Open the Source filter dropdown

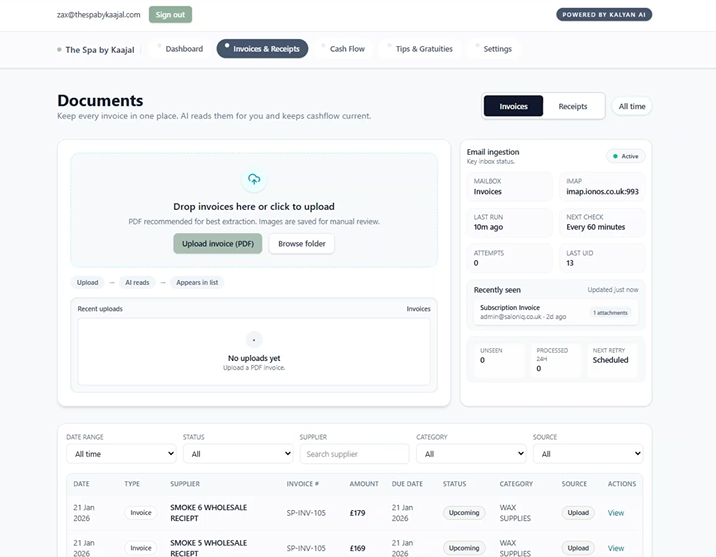pyautogui.click(x=587, y=454)
